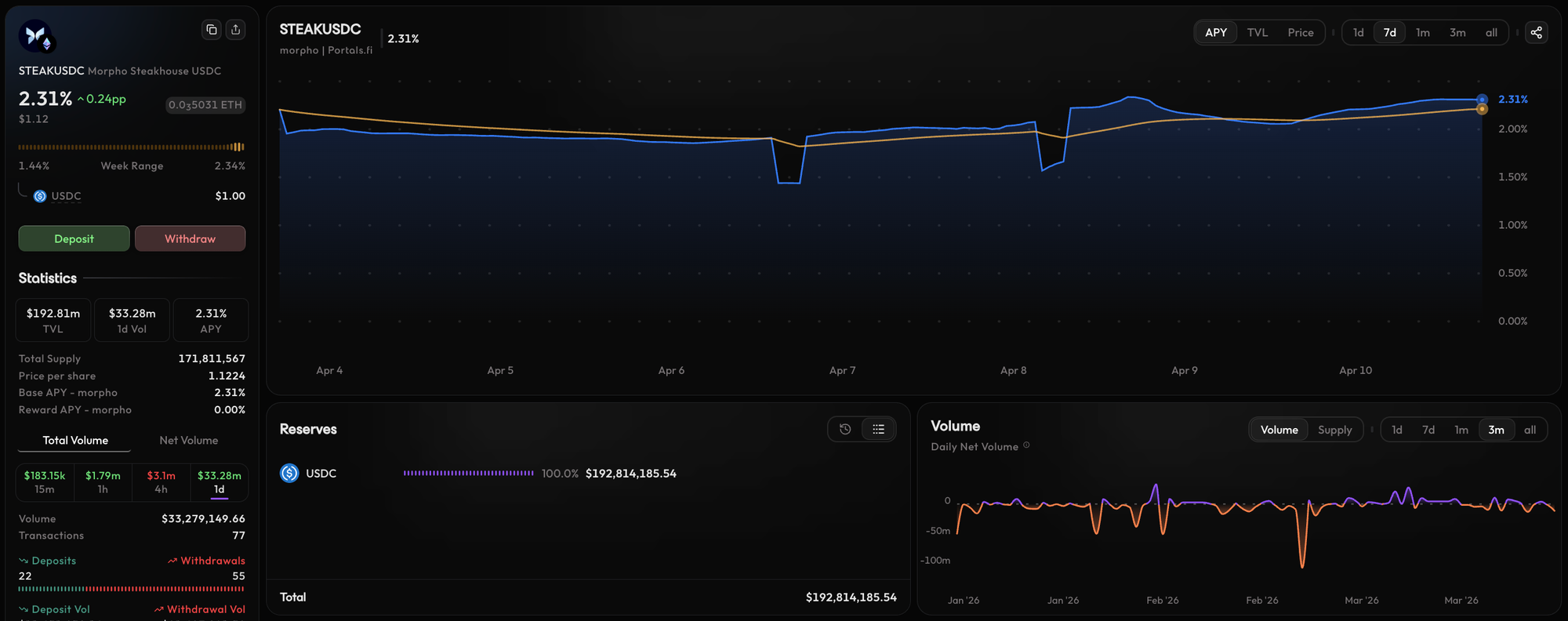This screenshot has height=621, width=1568.
Task: Click the USDC coin icon in Reserves
Action: [289, 473]
